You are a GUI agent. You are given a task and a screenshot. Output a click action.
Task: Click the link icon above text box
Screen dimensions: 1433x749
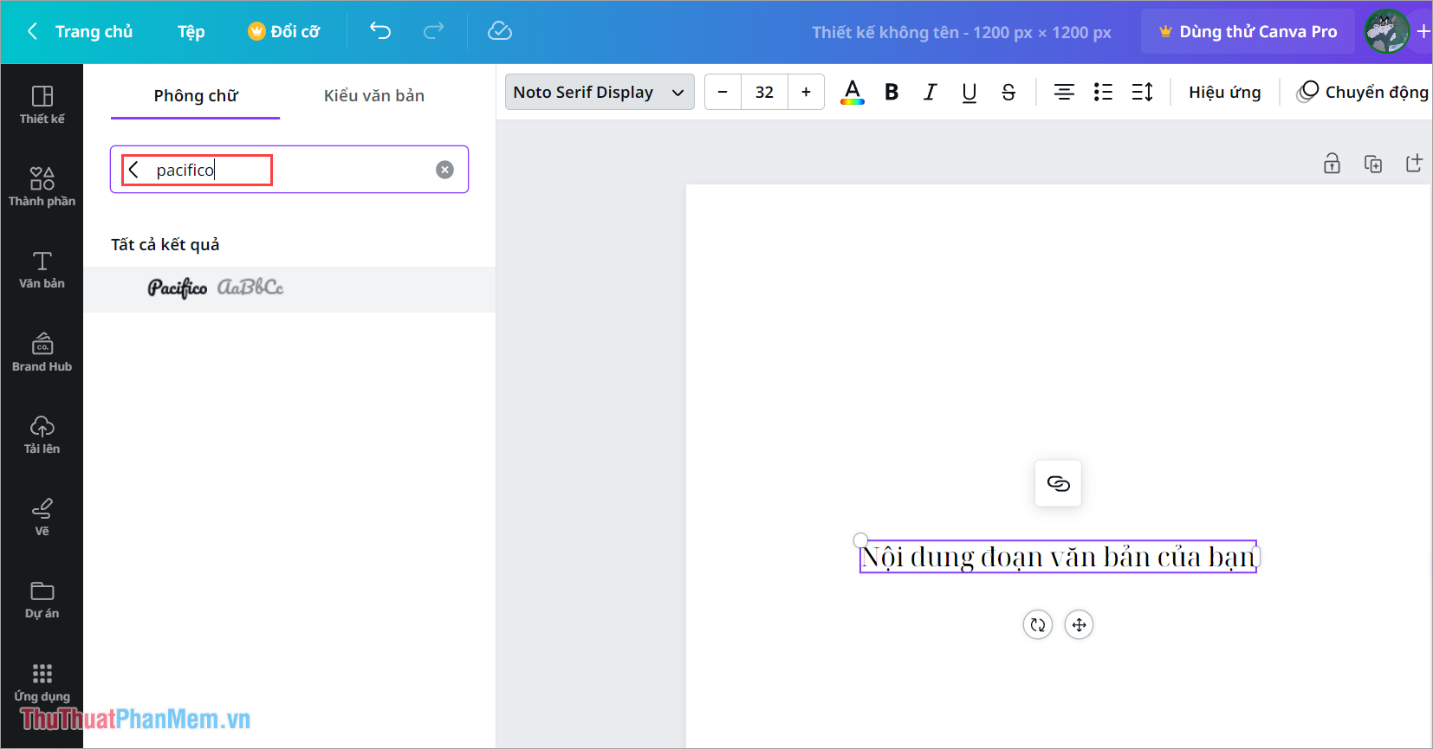[x=1058, y=484]
